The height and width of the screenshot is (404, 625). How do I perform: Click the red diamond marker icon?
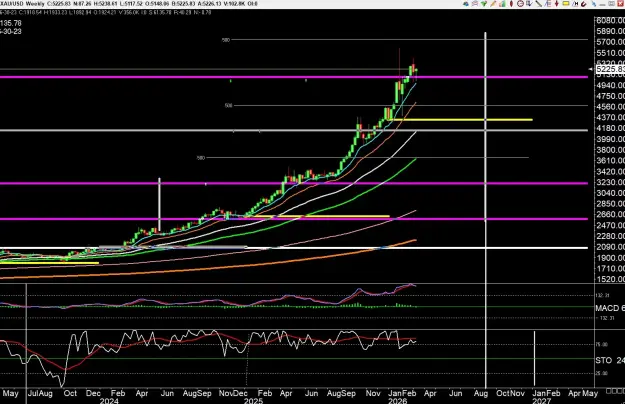click(x=511, y=4)
